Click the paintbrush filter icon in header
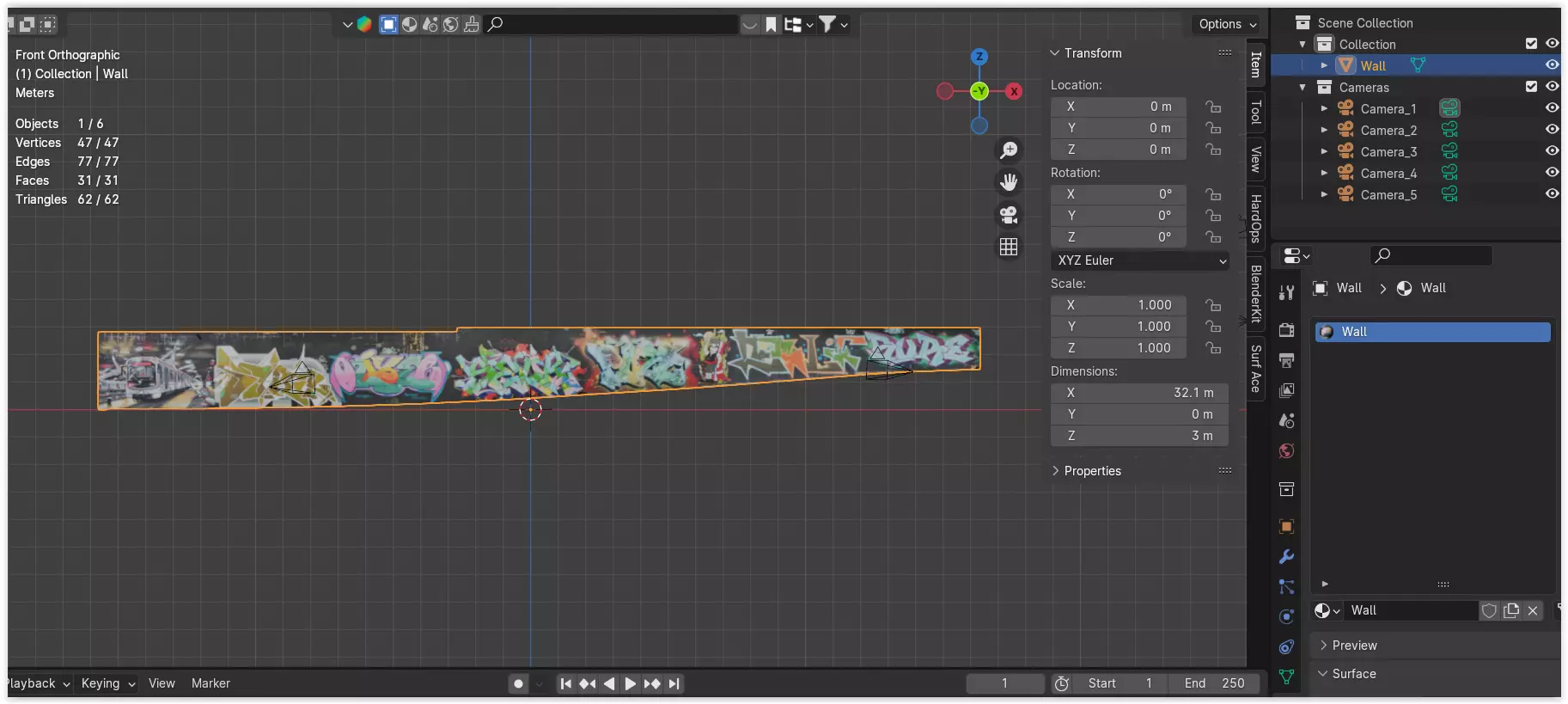Viewport: 1568px width, 704px height. [x=472, y=25]
